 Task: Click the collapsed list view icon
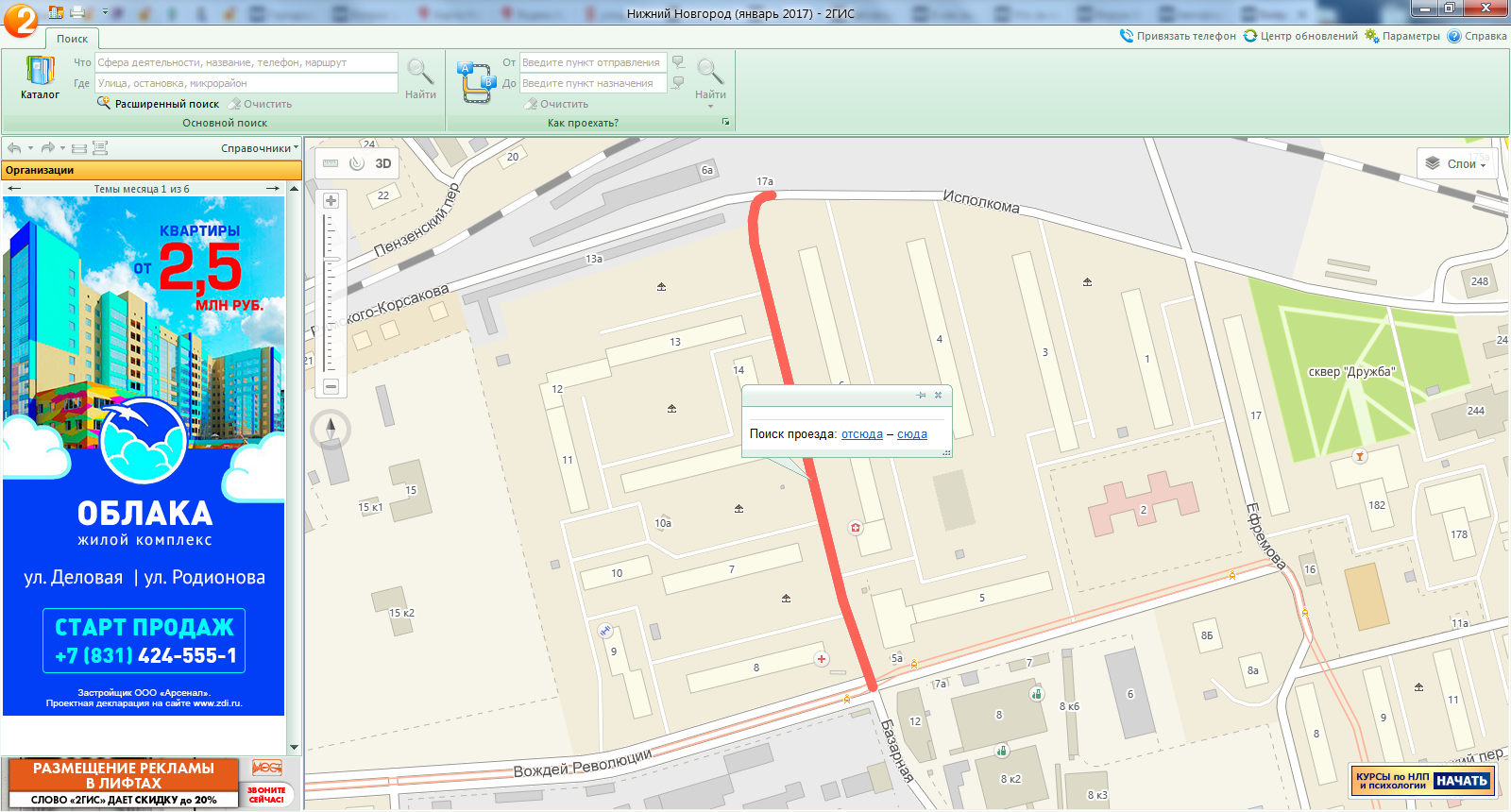[x=79, y=148]
